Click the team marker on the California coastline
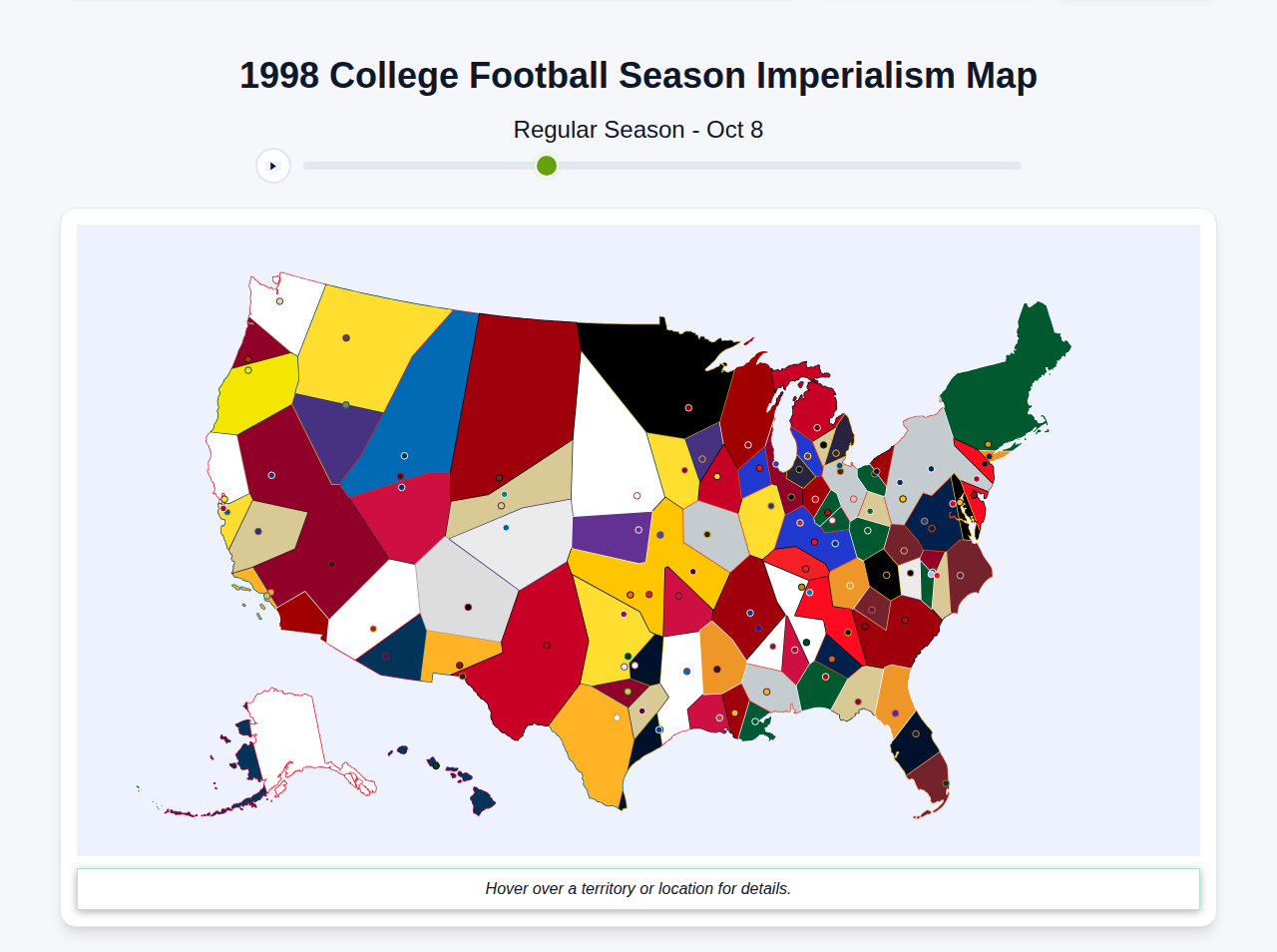Viewport: 1277px width, 952px height. (x=268, y=593)
